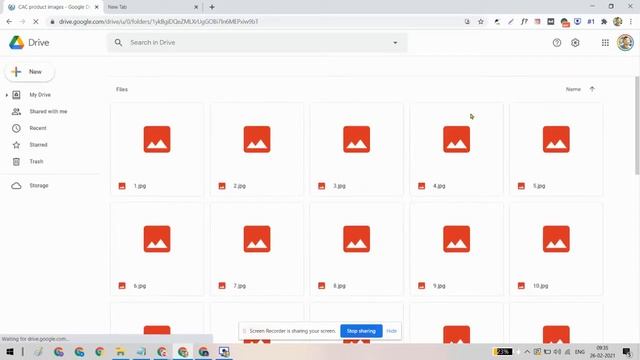Image resolution: width=640 pixels, height=360 pixels.
Task: Open Chrome profile avatar in toolbar
Action: tap(618, 22)
